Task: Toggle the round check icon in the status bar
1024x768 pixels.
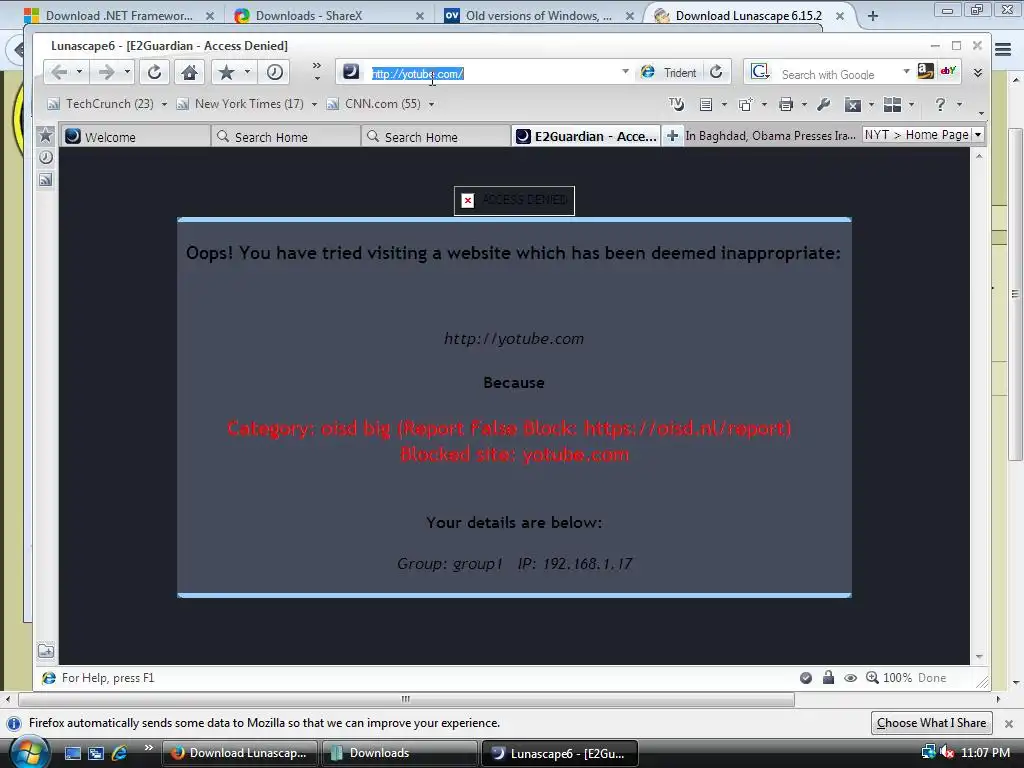Action: [806, 678]
